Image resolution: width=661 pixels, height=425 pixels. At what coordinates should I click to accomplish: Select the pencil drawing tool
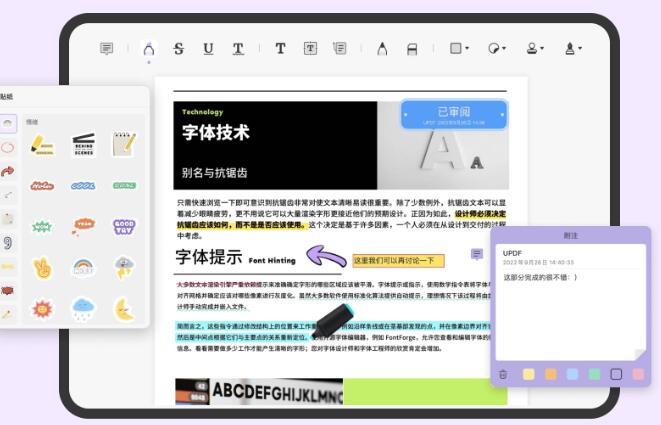pyautogui.click(x=382, y=48)
